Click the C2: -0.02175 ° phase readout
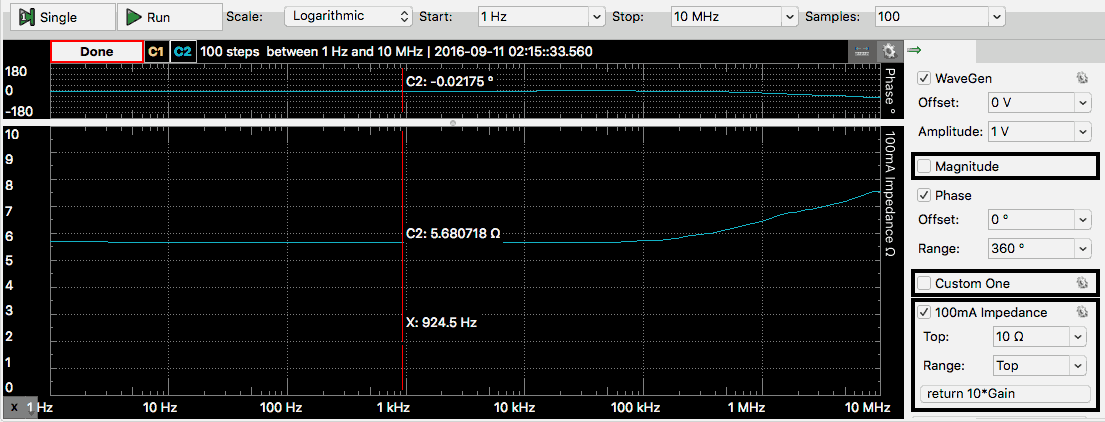 click(450, 81)
